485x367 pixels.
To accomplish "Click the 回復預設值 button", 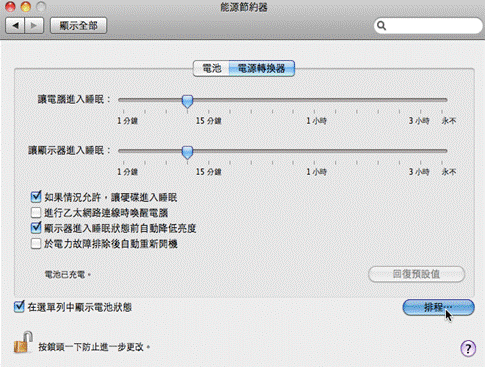I will tap(416, 274).
